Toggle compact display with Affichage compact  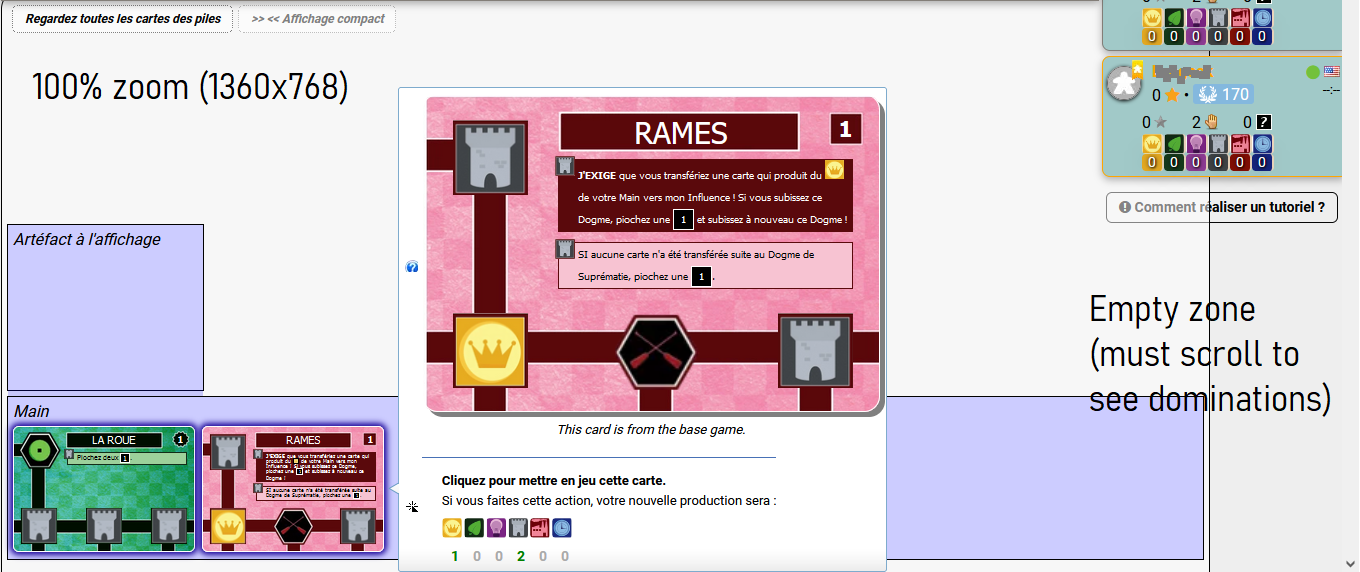(x=317, y=19)
